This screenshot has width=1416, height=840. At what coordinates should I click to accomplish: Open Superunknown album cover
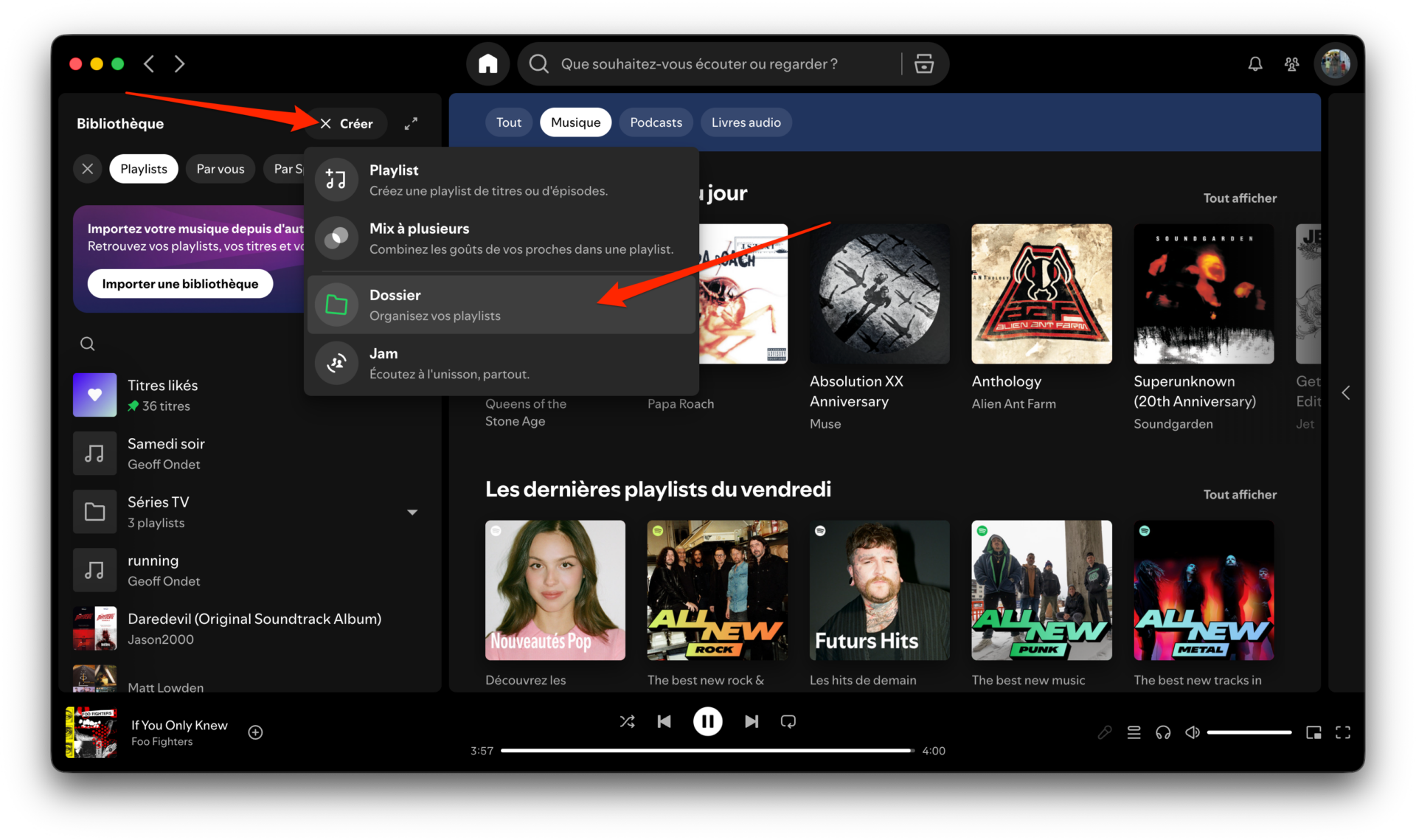[1204, 294]
